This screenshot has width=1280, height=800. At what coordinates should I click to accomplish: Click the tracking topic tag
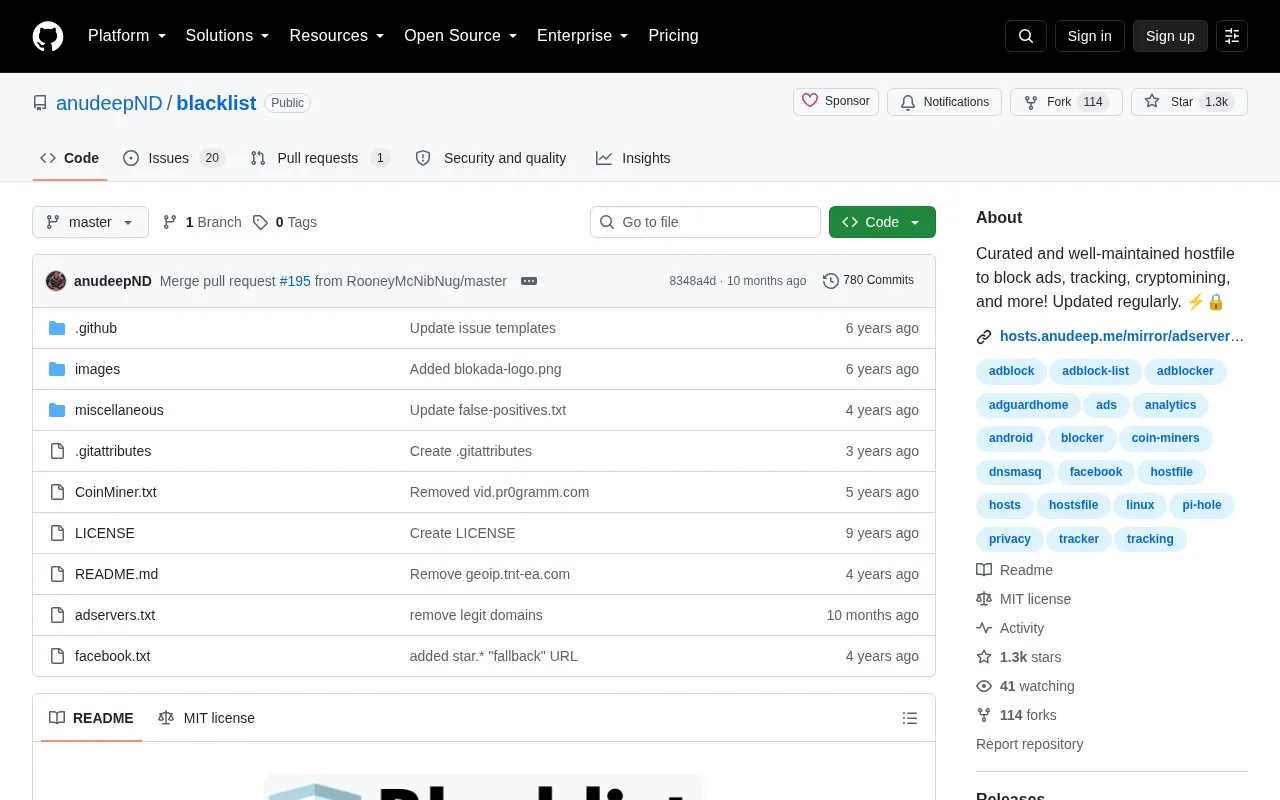click(1150, 539)
